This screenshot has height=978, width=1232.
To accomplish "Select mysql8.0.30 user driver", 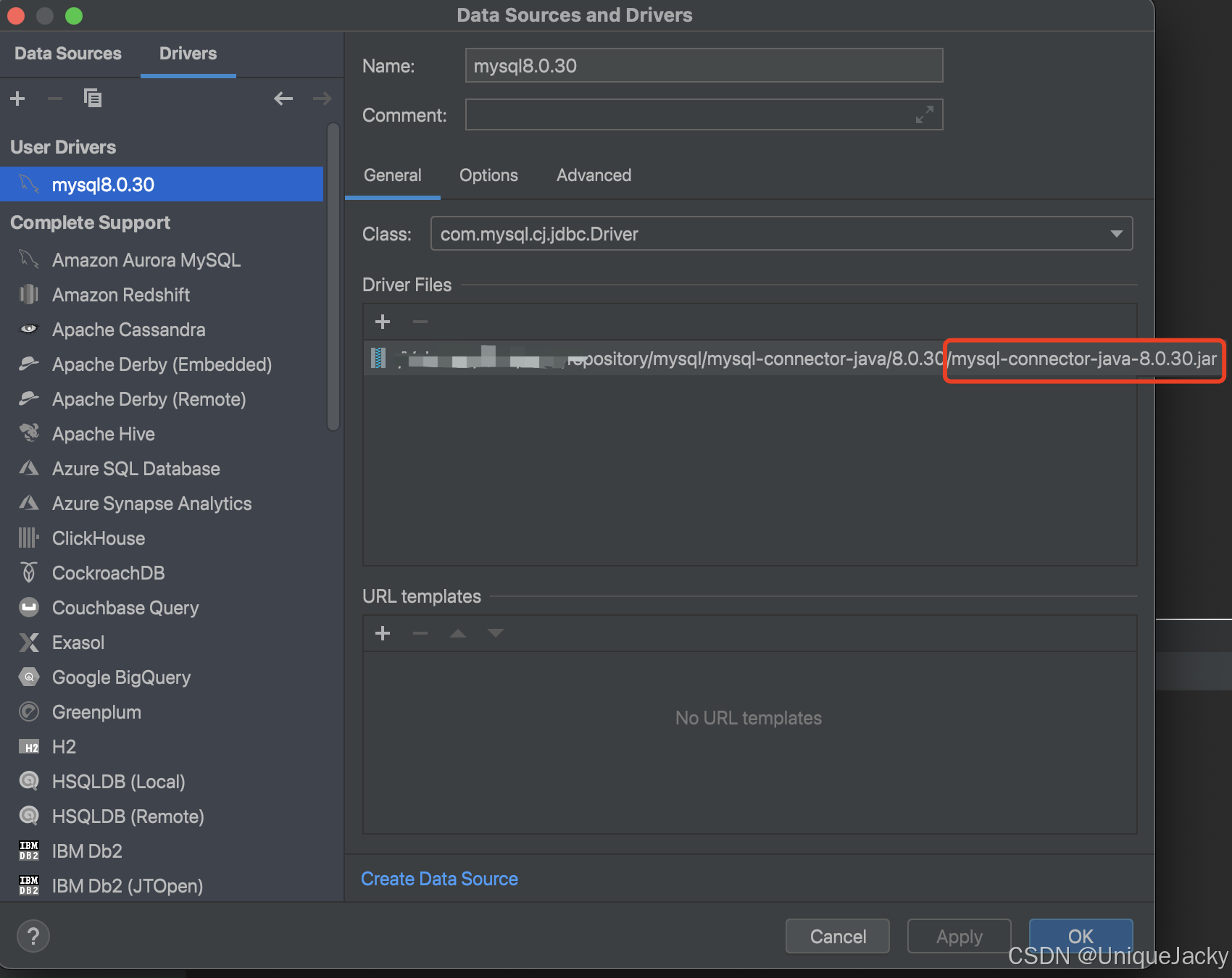I will 162,184.
